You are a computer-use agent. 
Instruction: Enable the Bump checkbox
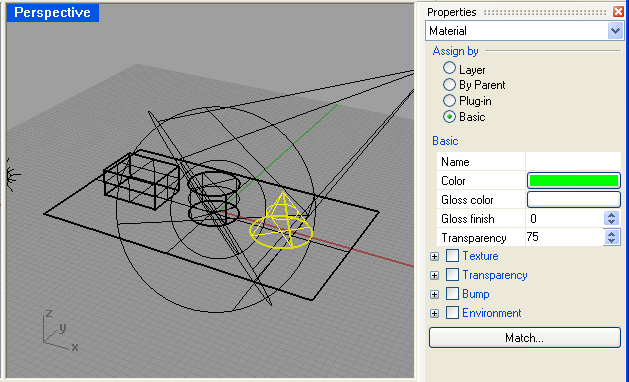[452, 293]
